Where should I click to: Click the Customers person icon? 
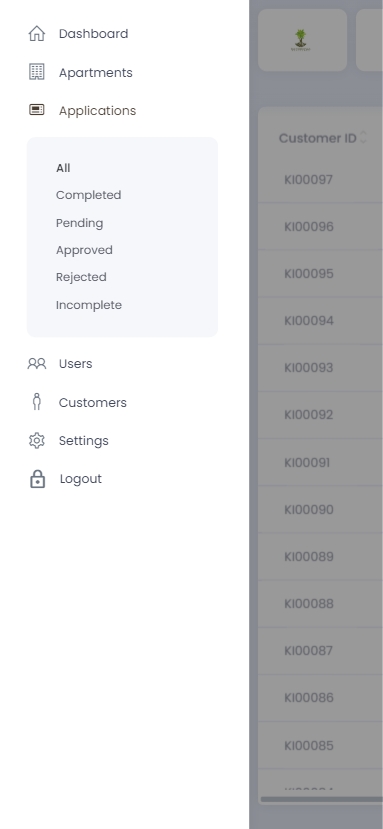37,402
